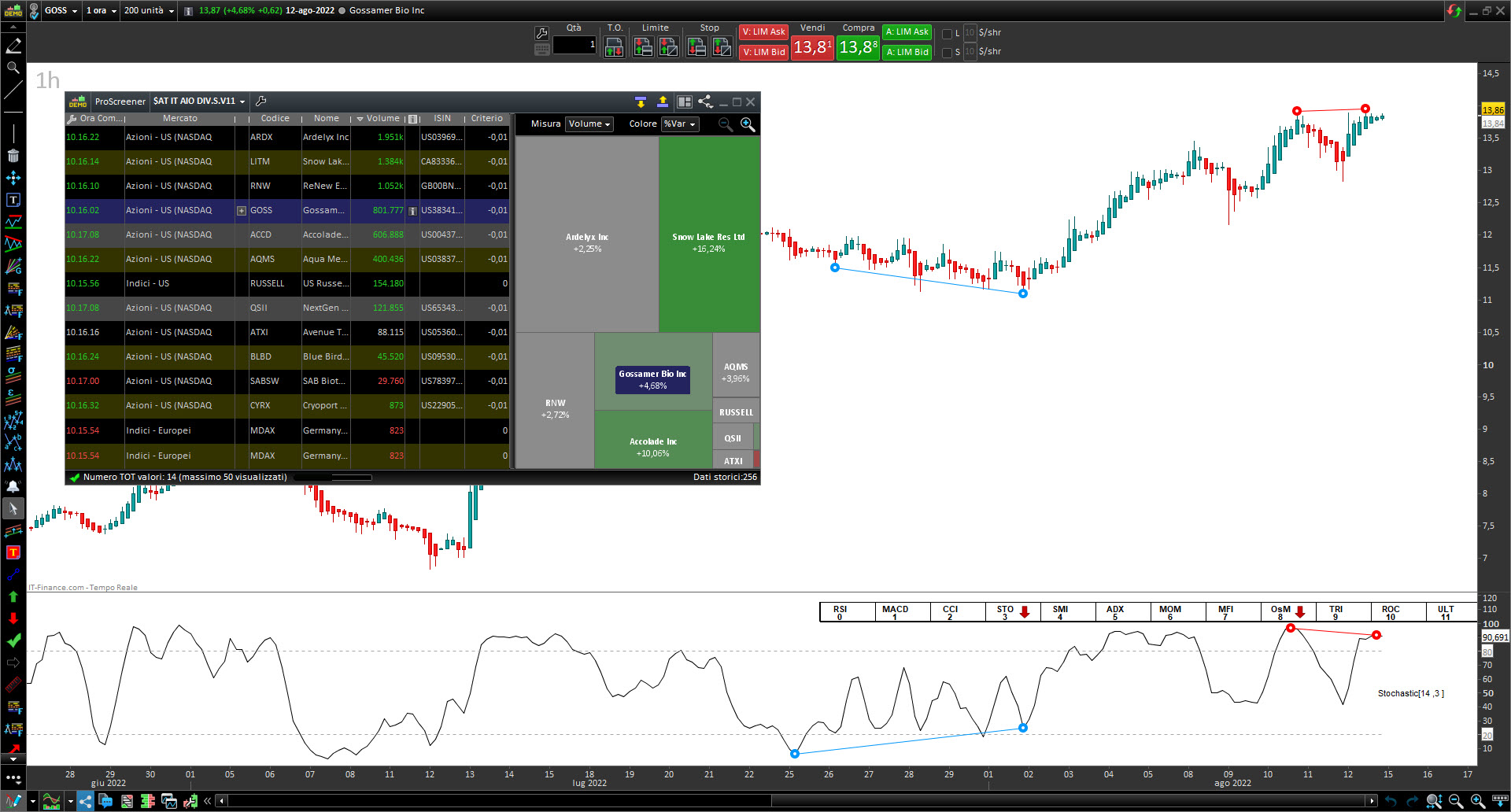Open the Misura Volume dropdown
The height and width of the screenshot is (812, 1511).
click(589, 124)
